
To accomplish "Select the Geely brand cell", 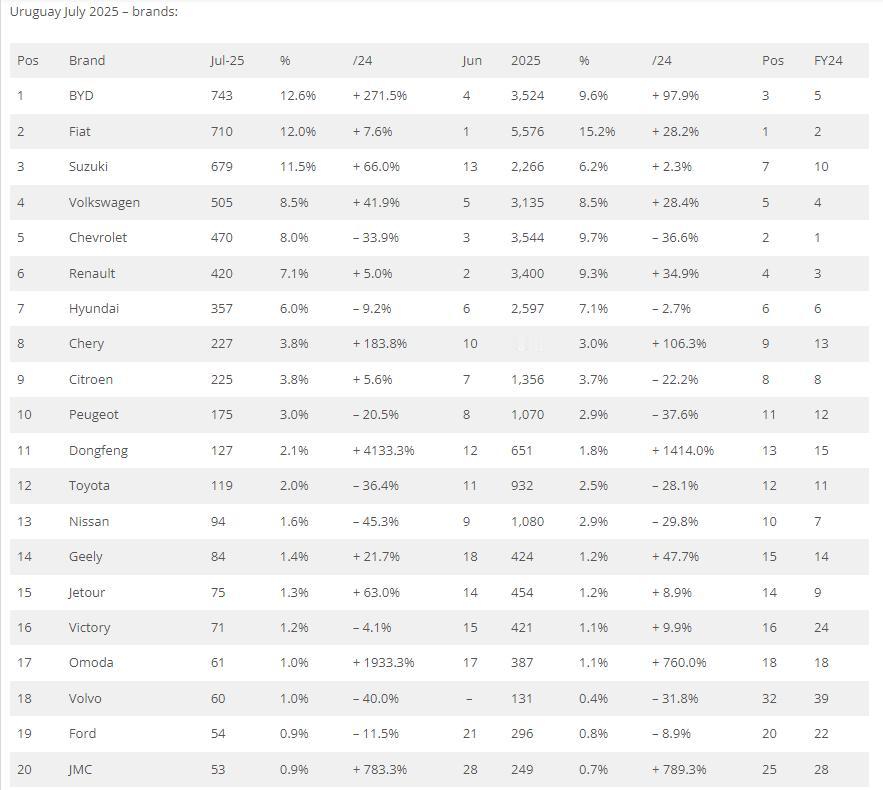I will (86, 556).
